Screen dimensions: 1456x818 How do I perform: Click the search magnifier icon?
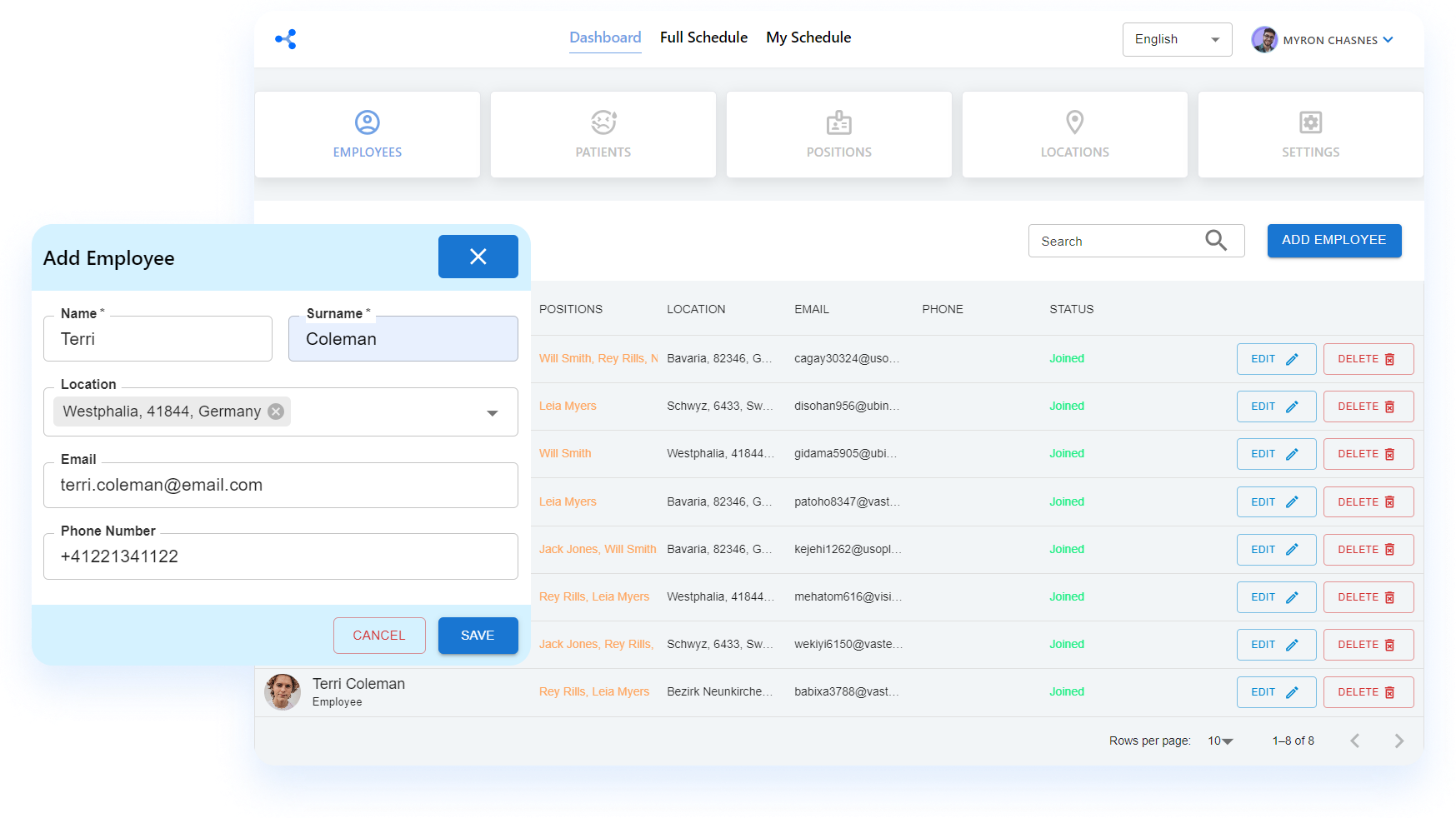[x=1216, y=241]
